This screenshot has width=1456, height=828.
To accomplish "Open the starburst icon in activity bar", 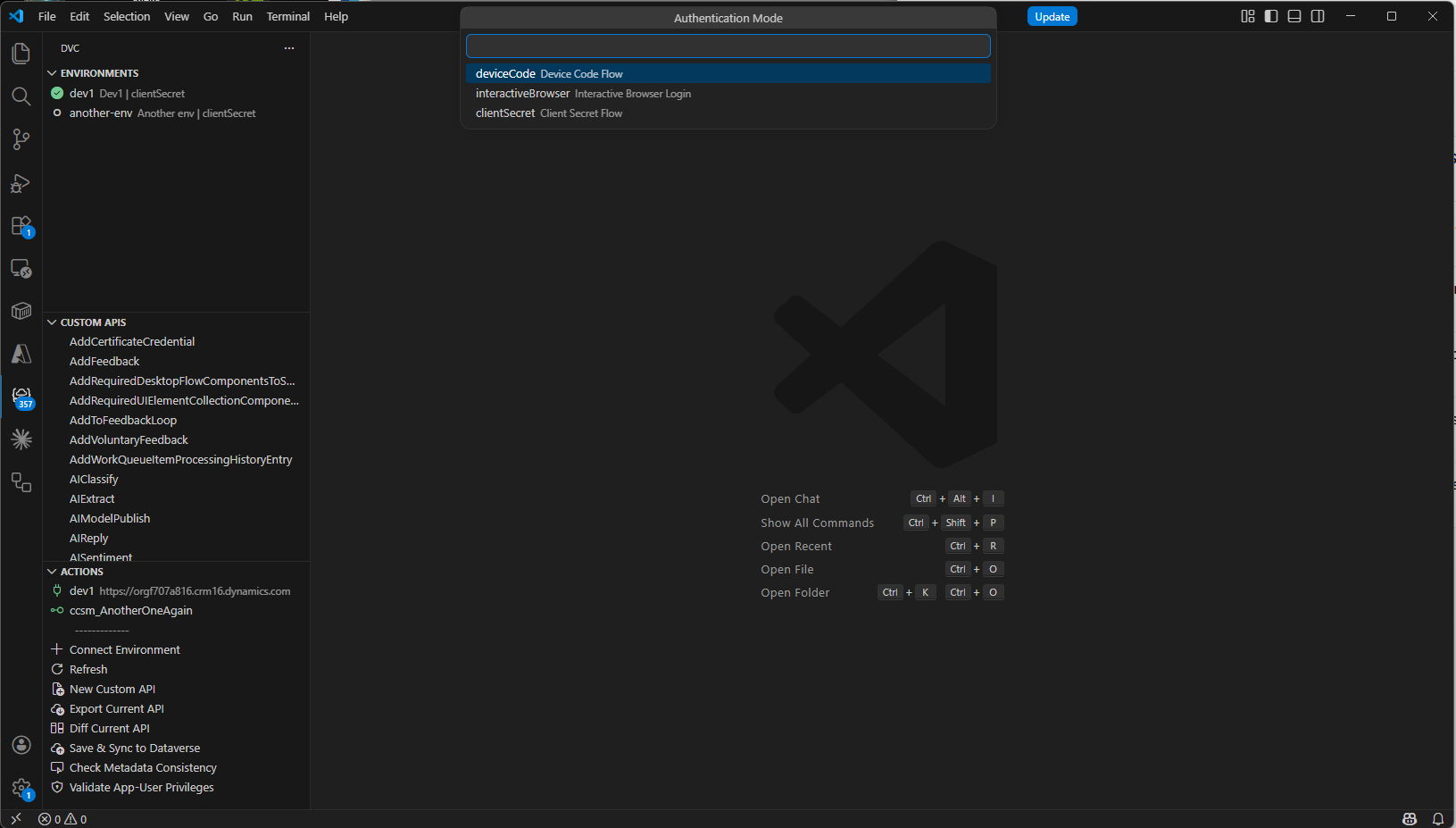I will coord(21,439).
